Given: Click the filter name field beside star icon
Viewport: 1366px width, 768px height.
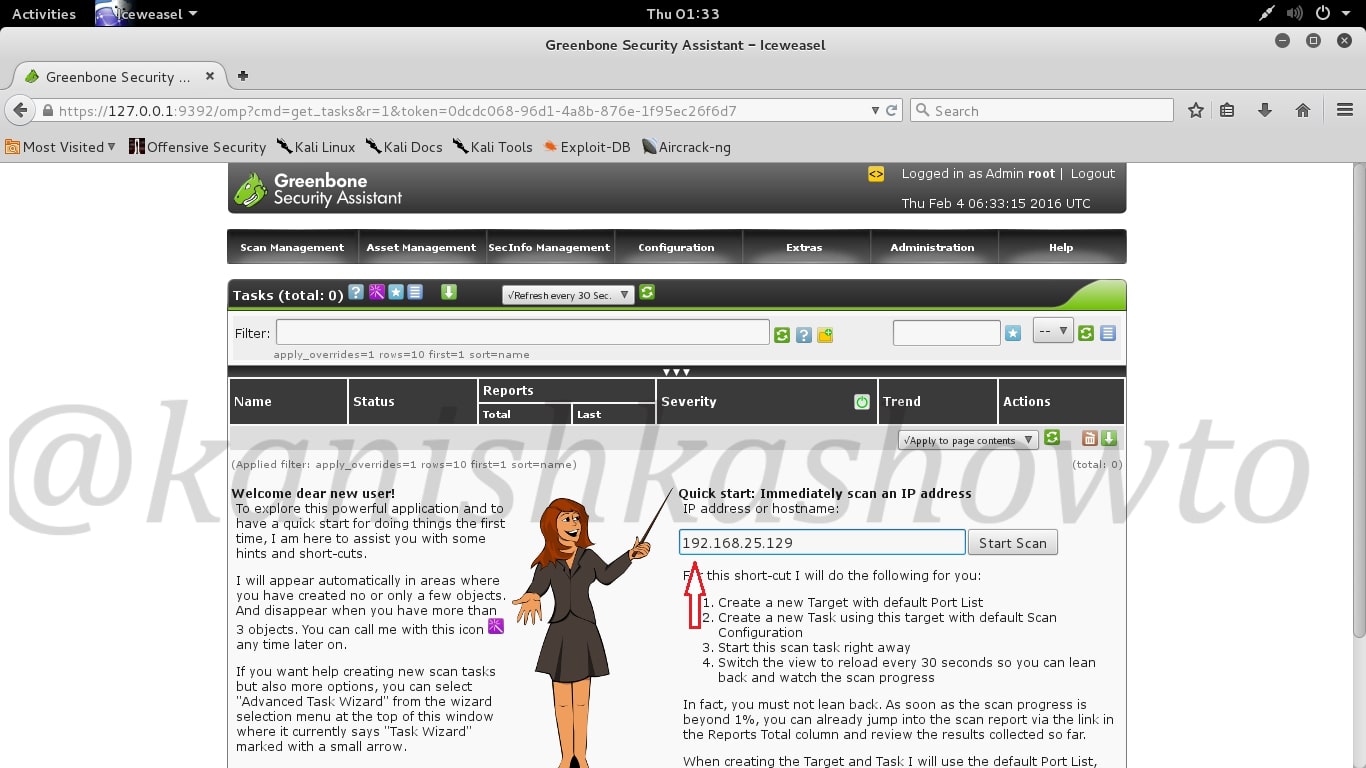Looking at the screenshot, I should click(x=946, y=332).
